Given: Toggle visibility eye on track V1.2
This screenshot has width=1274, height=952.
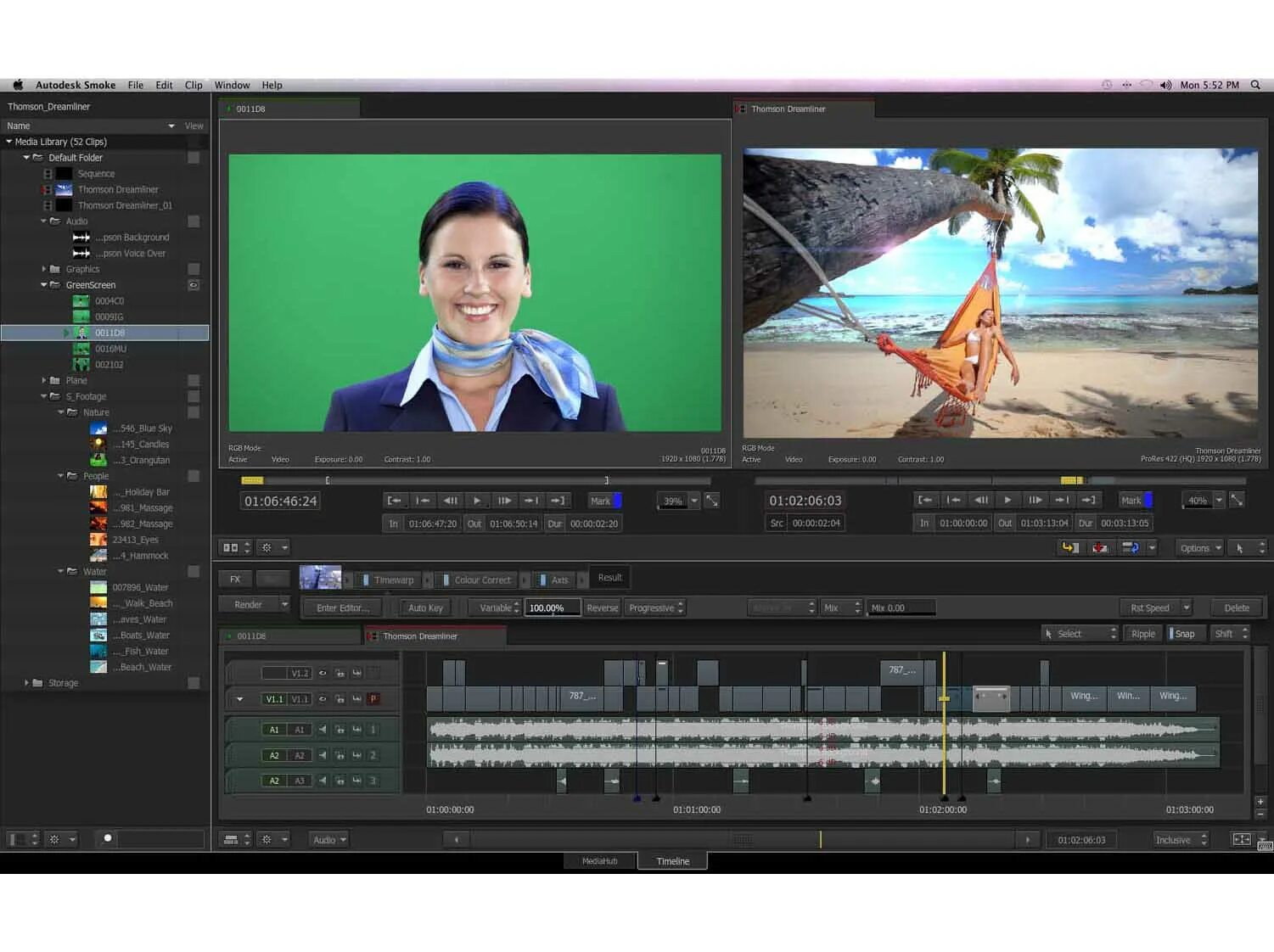Looking at the screenshot, I should 323,674.
